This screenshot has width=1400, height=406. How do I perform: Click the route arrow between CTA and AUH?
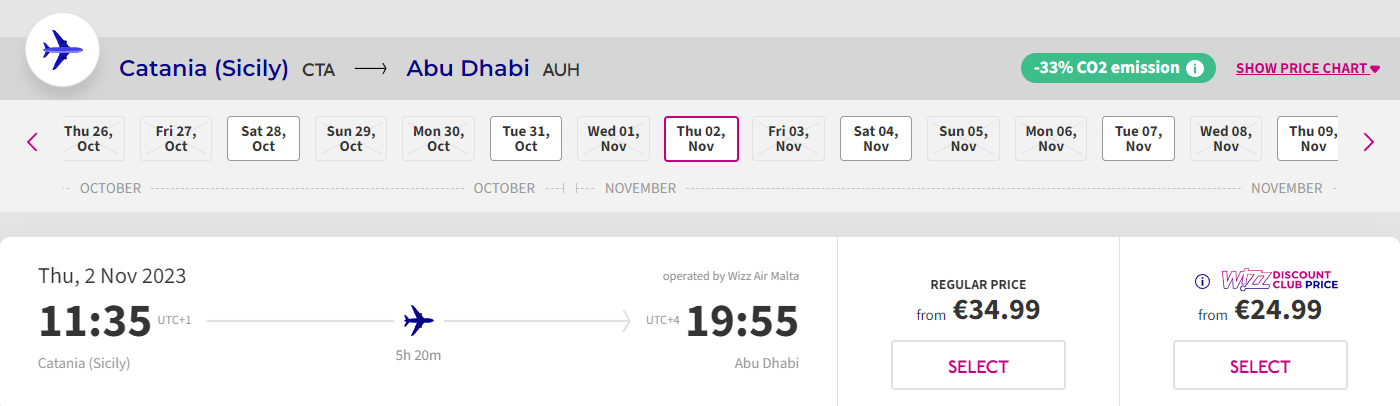pos(370,69)
